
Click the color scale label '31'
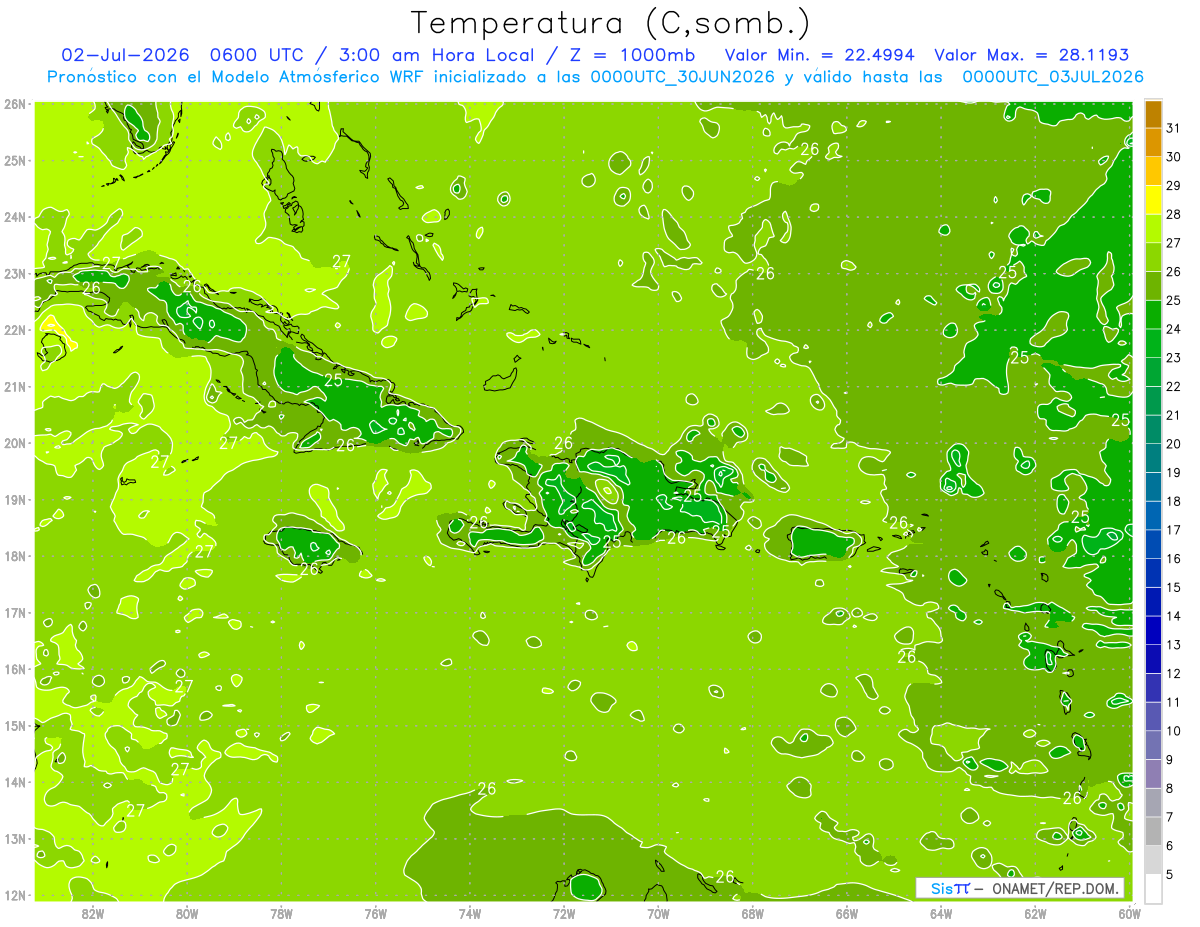(1173, 128)
